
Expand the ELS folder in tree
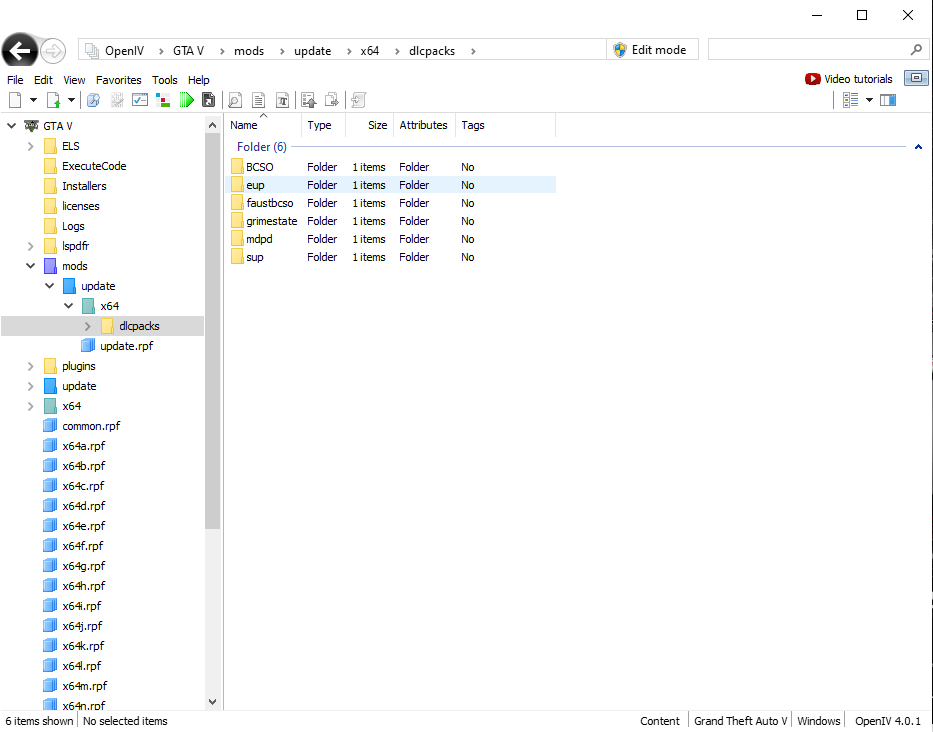31,146
